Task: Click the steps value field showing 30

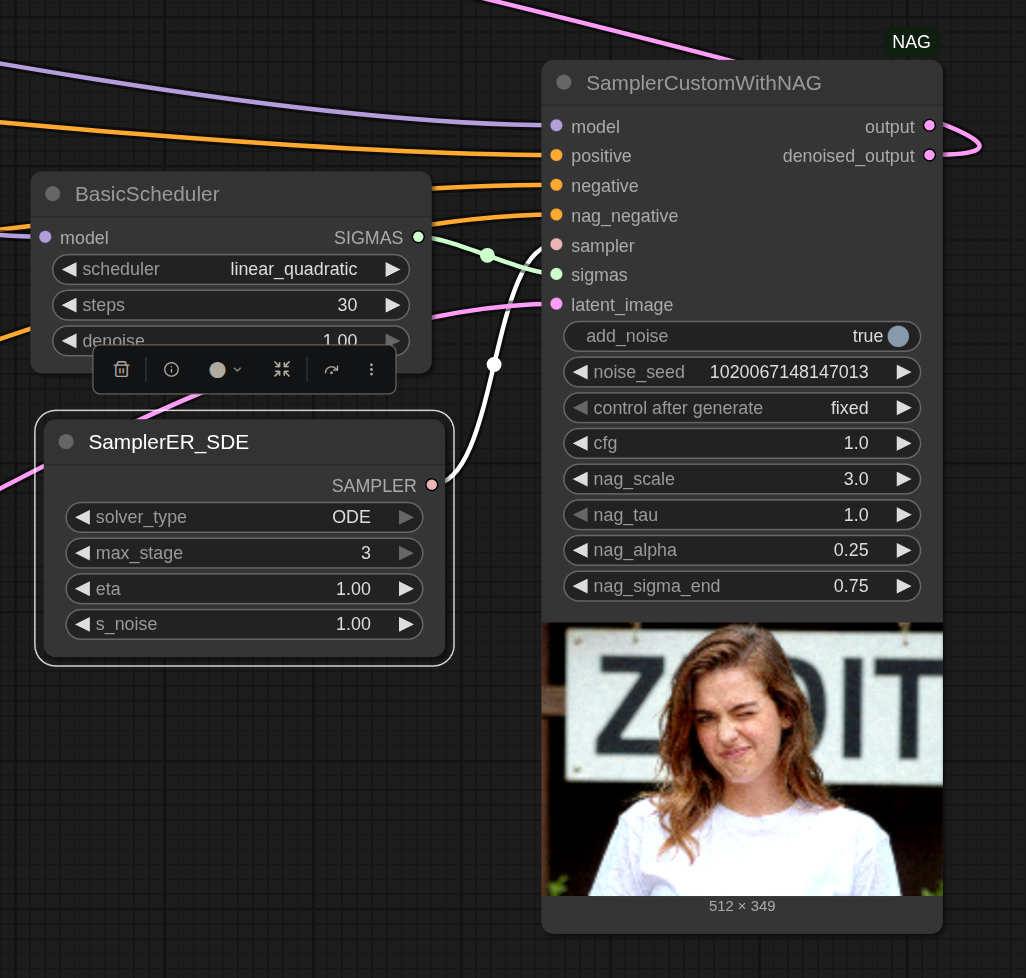Action: [x=231, y=305]
